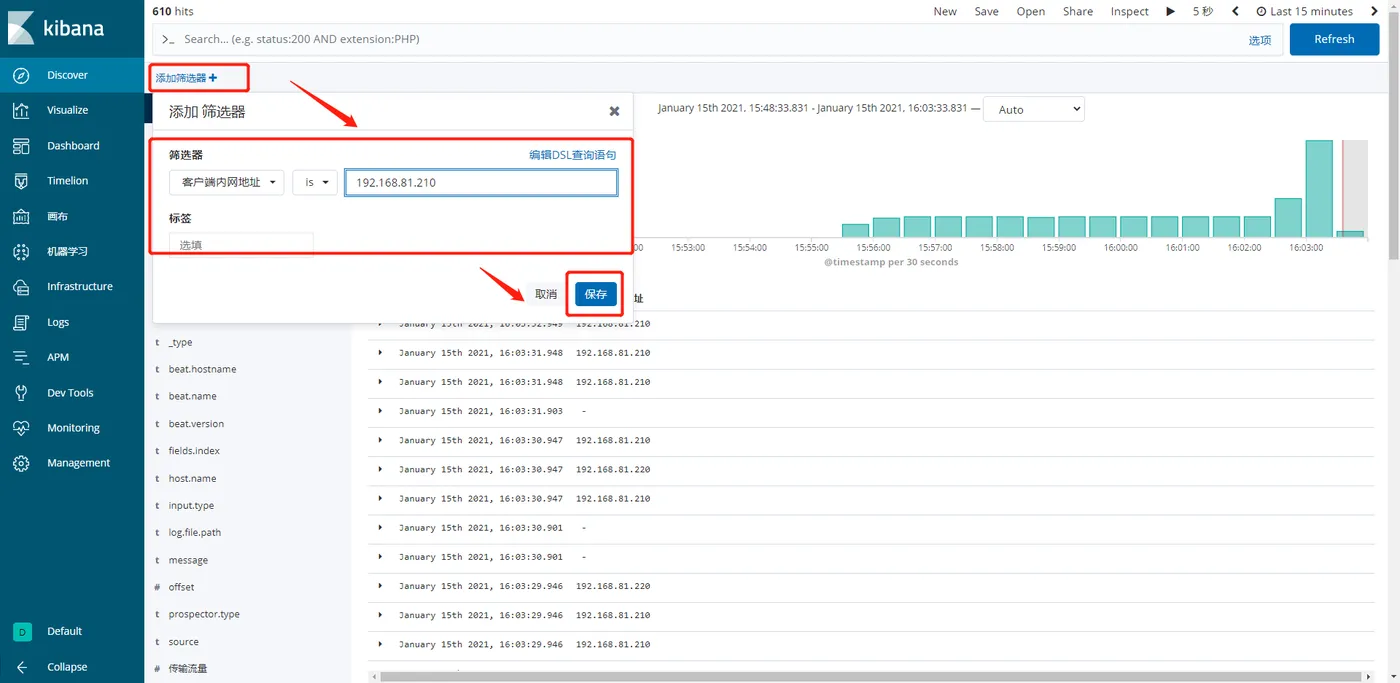Select message field
Screen dimensions: 1400x683
pos(188,560)
